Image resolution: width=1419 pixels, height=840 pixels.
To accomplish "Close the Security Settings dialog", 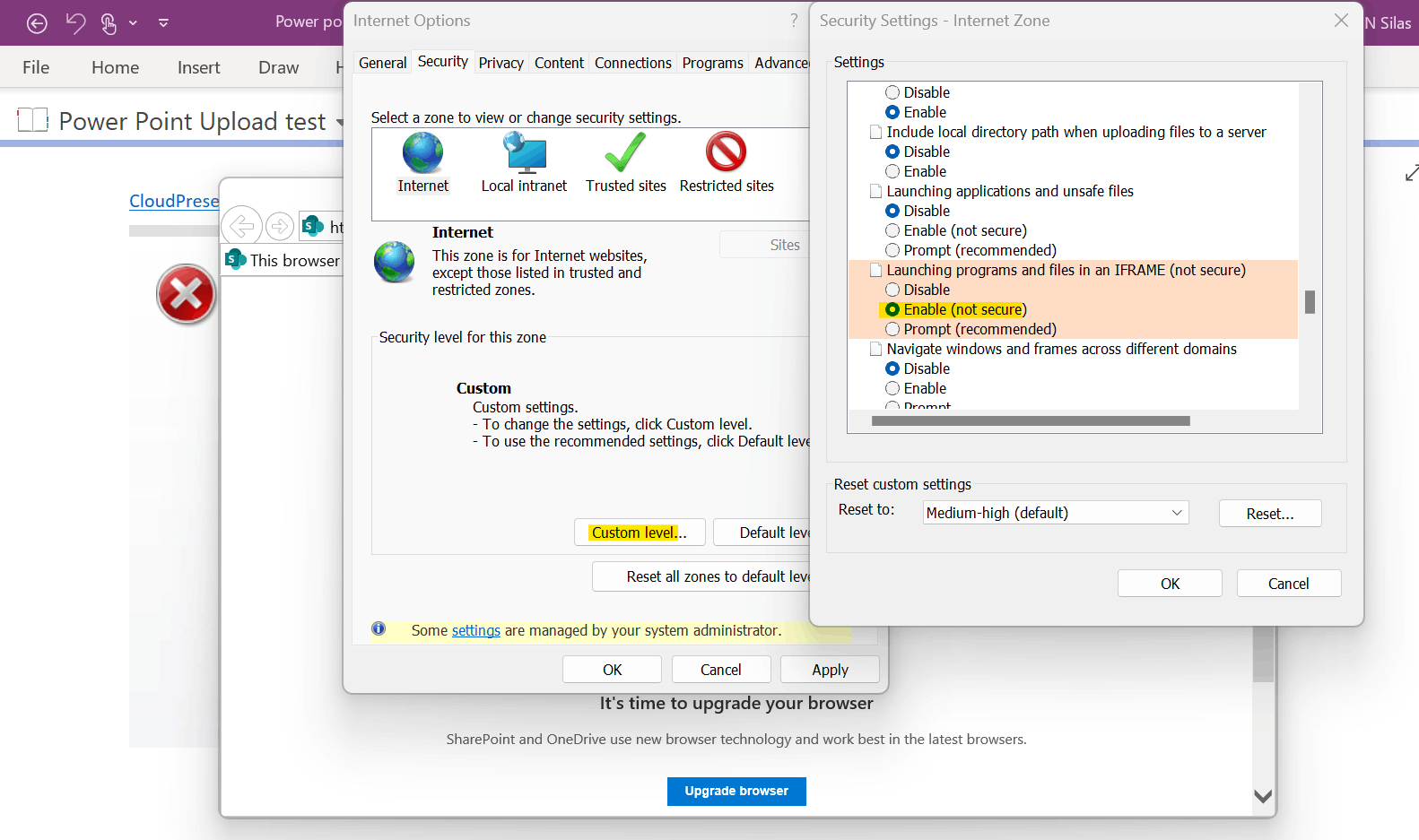I will (x=1341, y=21).
